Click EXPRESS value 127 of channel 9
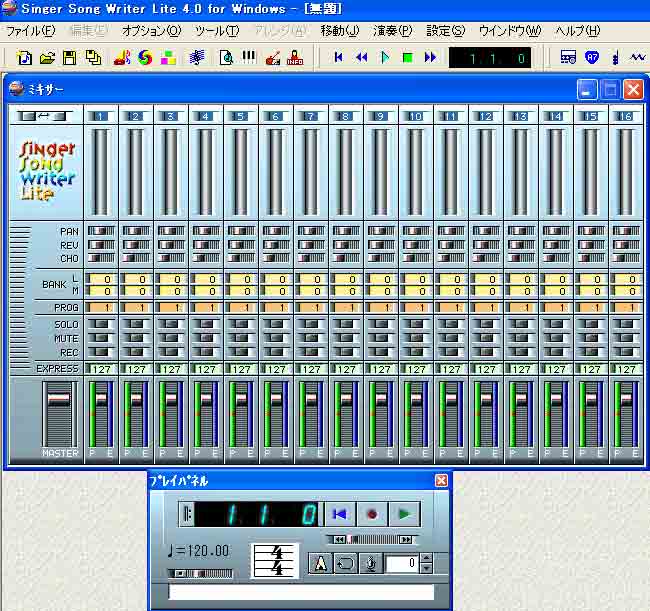Viewport: 650px width, 611px height. tap(381, 369)
